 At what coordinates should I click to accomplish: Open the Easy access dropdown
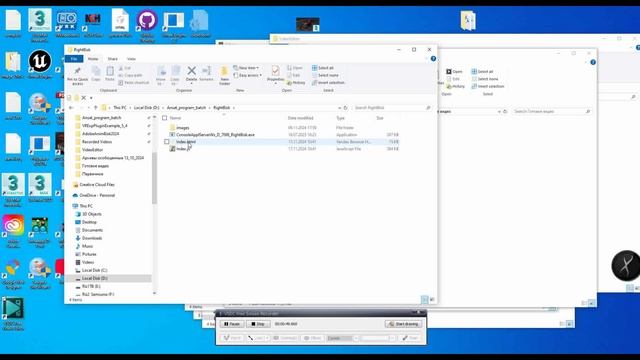[248, 76]
